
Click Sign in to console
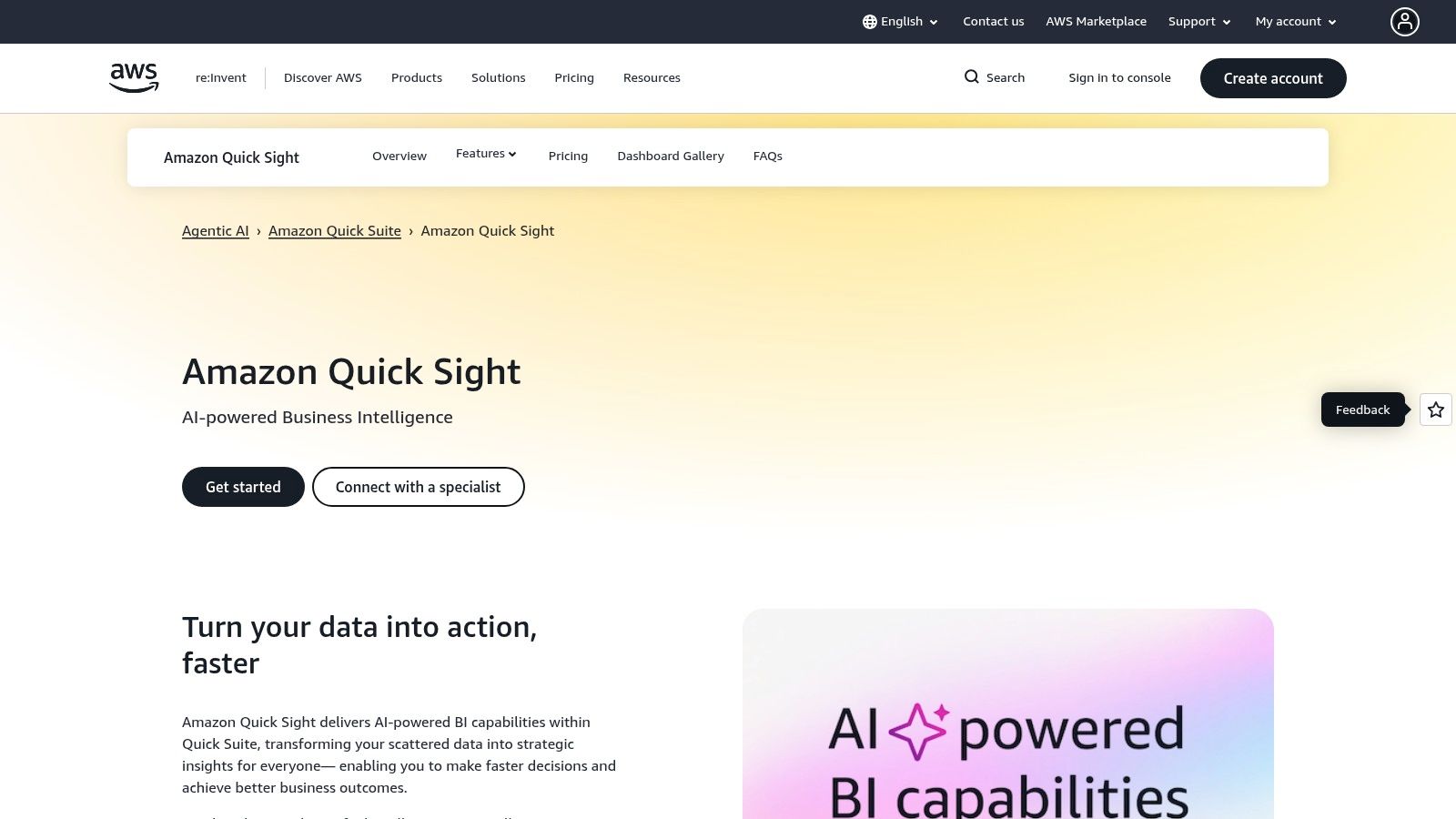click(x=1119, y=78)
